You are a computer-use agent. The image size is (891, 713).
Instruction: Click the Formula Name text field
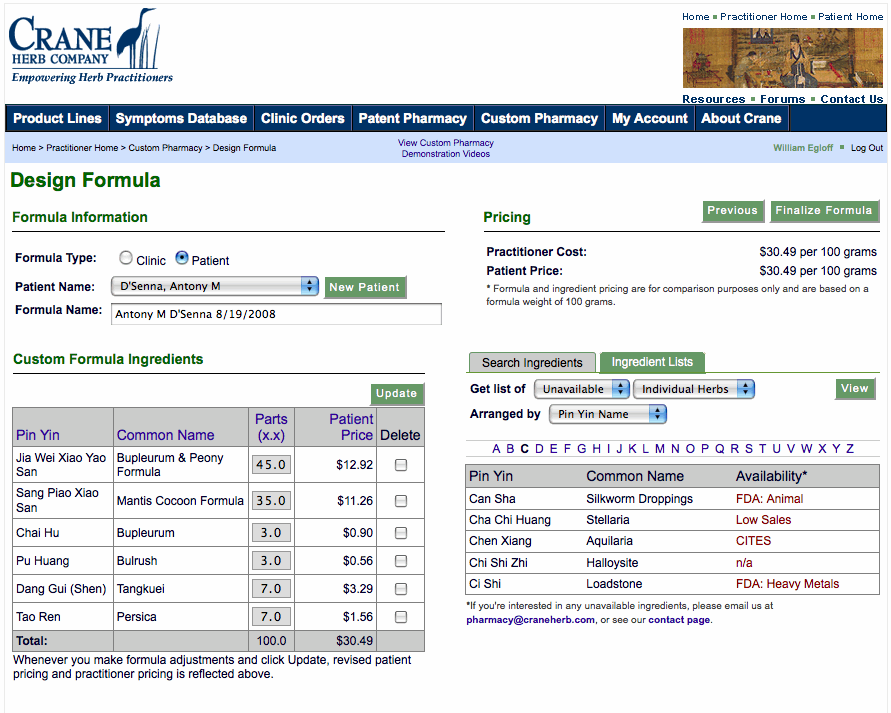[x=276, y=314]
